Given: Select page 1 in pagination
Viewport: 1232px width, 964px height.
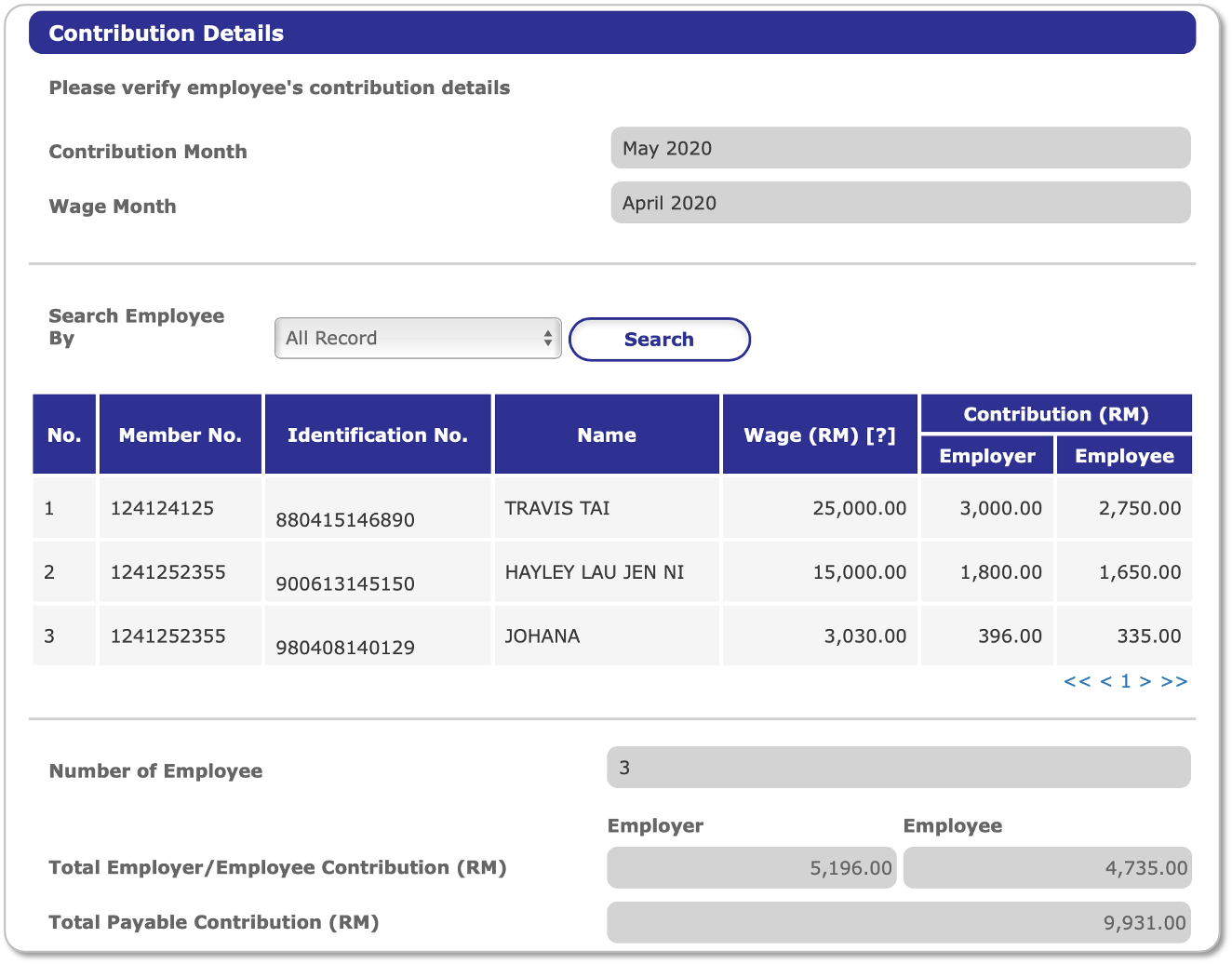Looking at the screenshot, I should (1125, 681).
